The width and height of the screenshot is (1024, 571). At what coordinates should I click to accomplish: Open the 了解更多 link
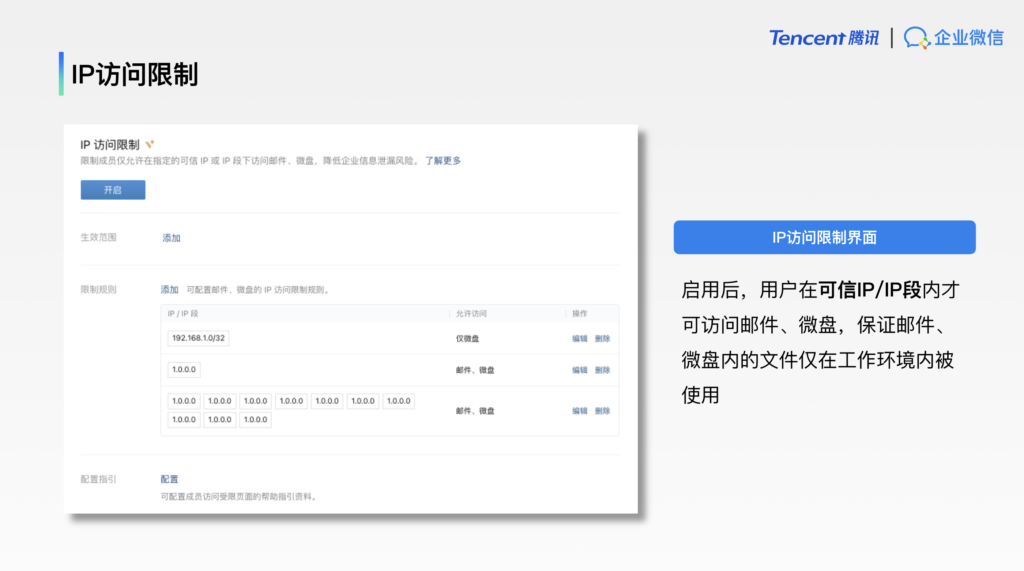[x=443, y=161]
